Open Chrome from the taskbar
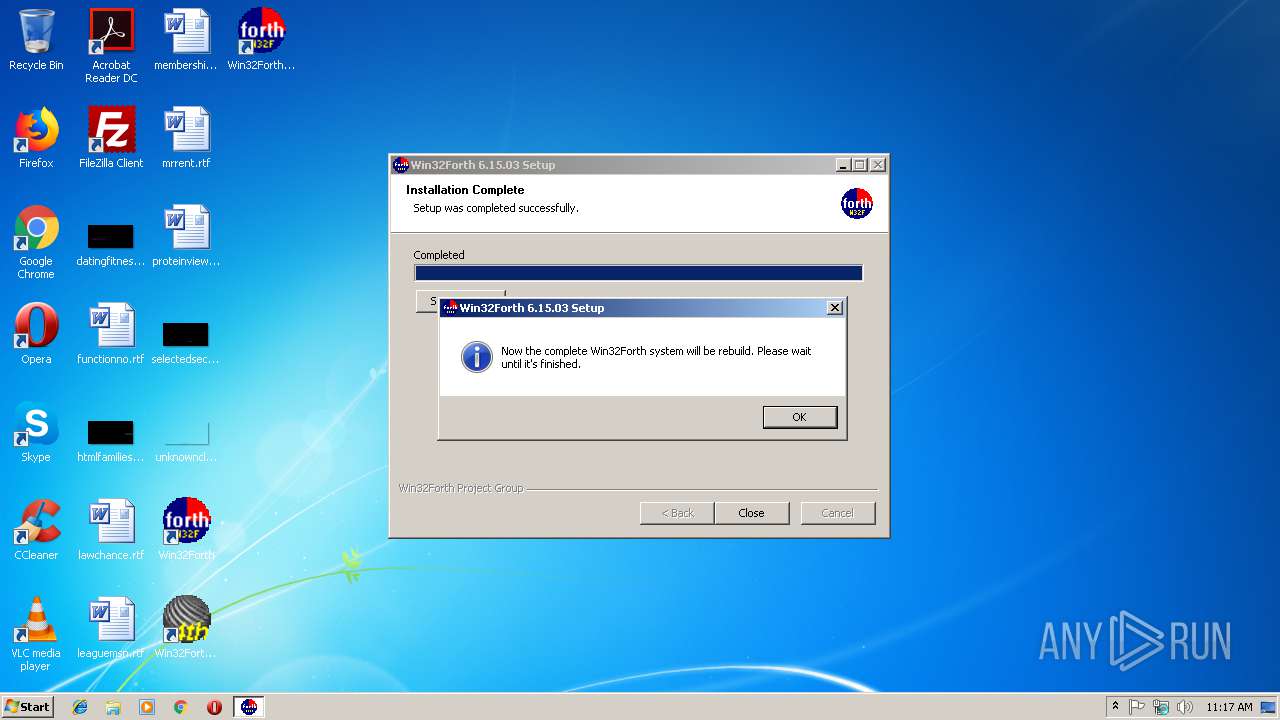Viewport: 1280px width, 720px height. point(180,707)
